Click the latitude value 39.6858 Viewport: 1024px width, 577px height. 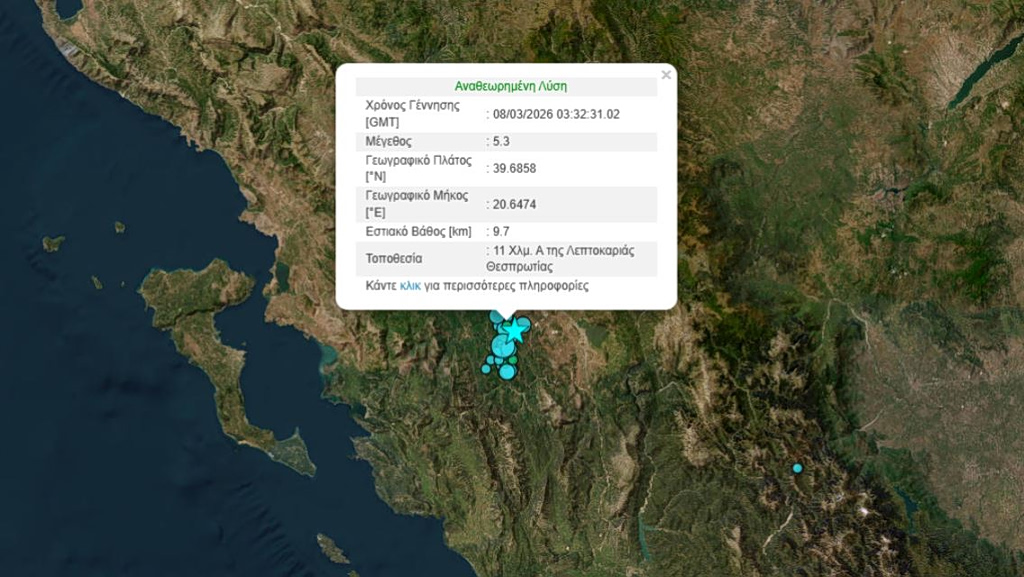click(514, 168)
